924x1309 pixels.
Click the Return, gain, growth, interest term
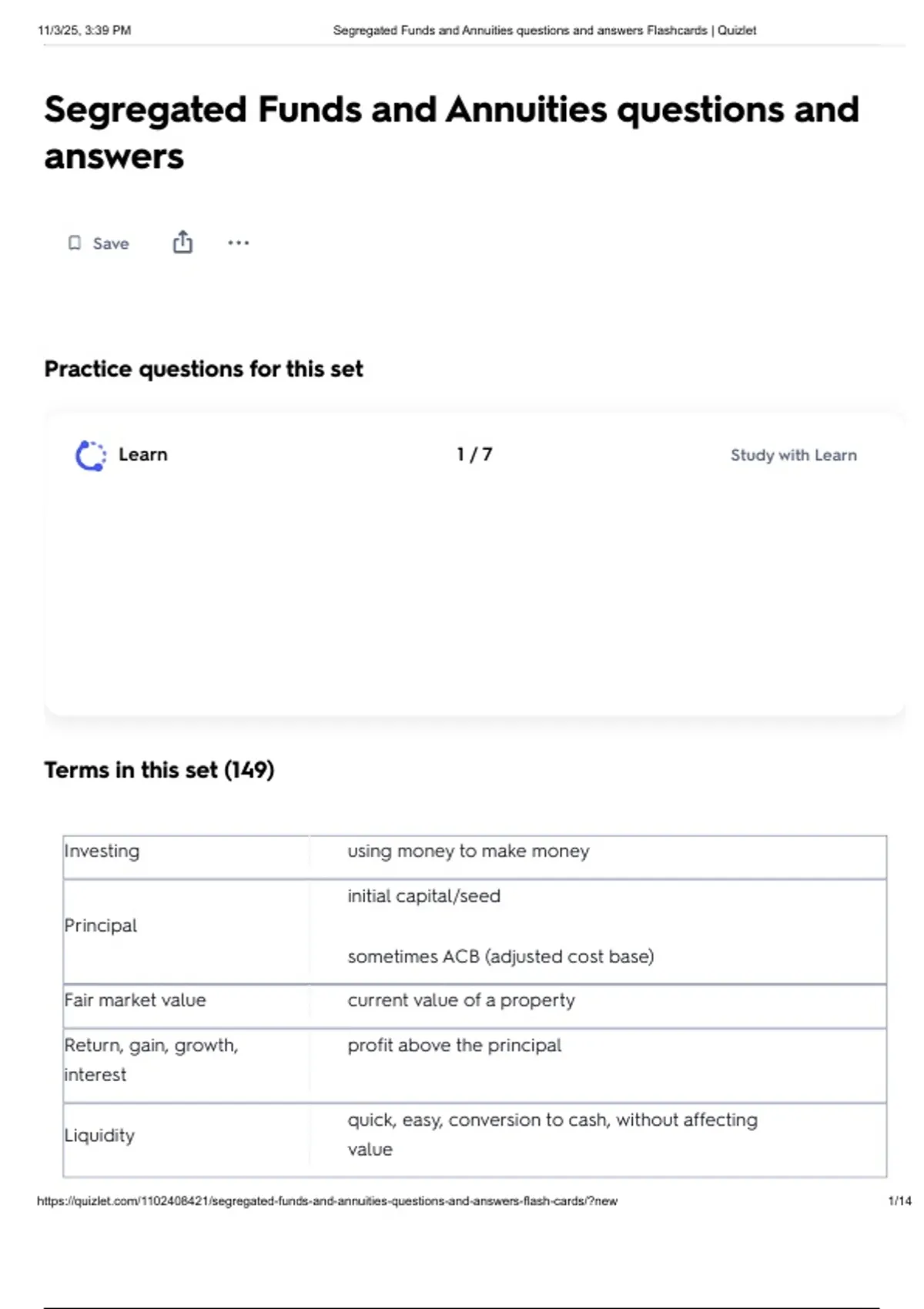point(151,1060)
